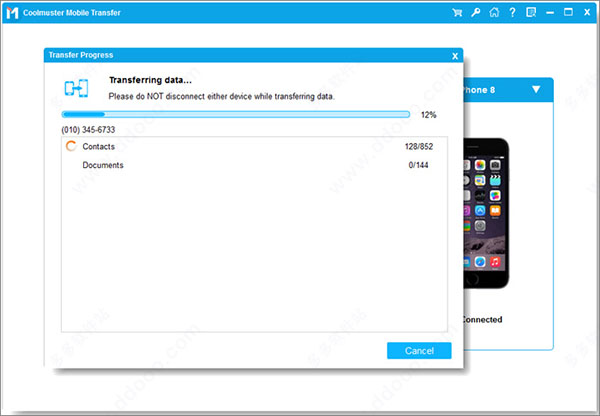Click the iPhone 8 device thumbnail image
This screenshot has width=600, height=416.
[x=486, y=213]
